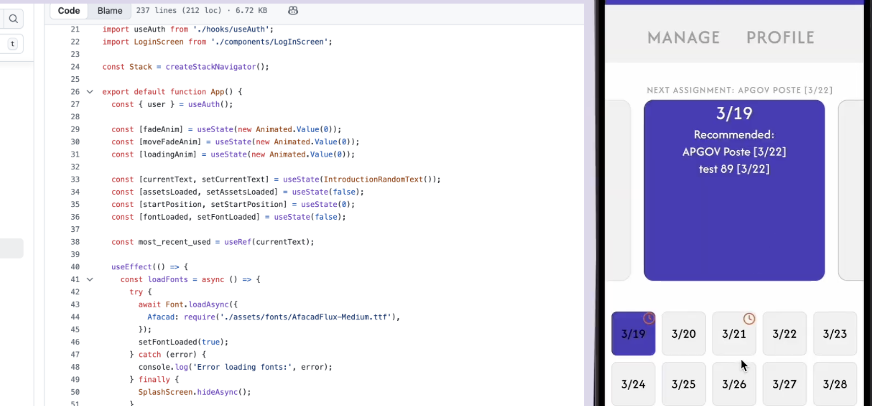Choose the 3/26 date tile
The width and height of the screenshot is (872, 406).
point(734,384)
